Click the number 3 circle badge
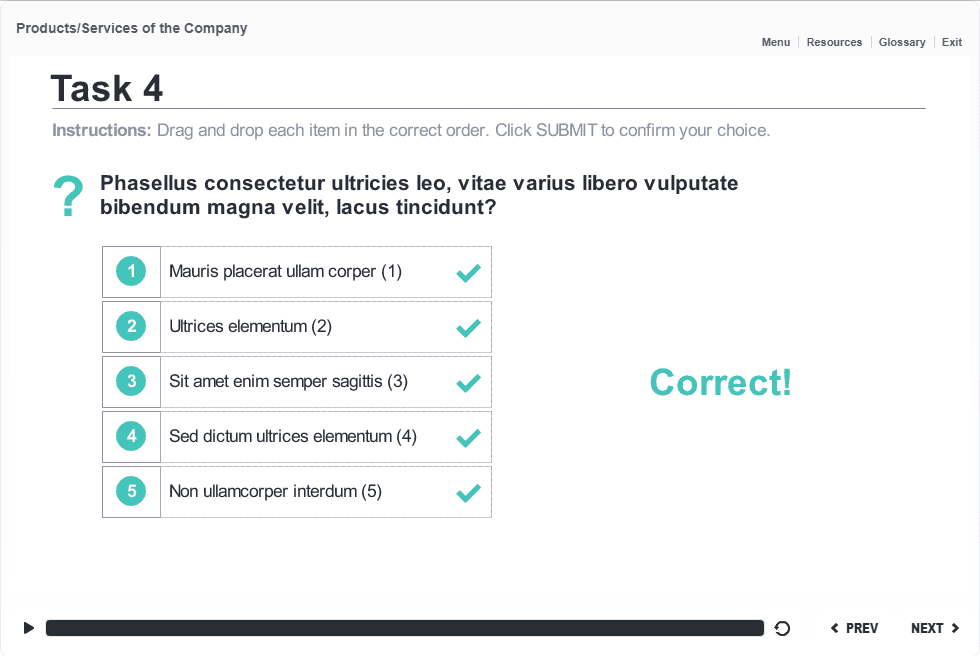Screen dimensions: 980x656 pos(131,381)
